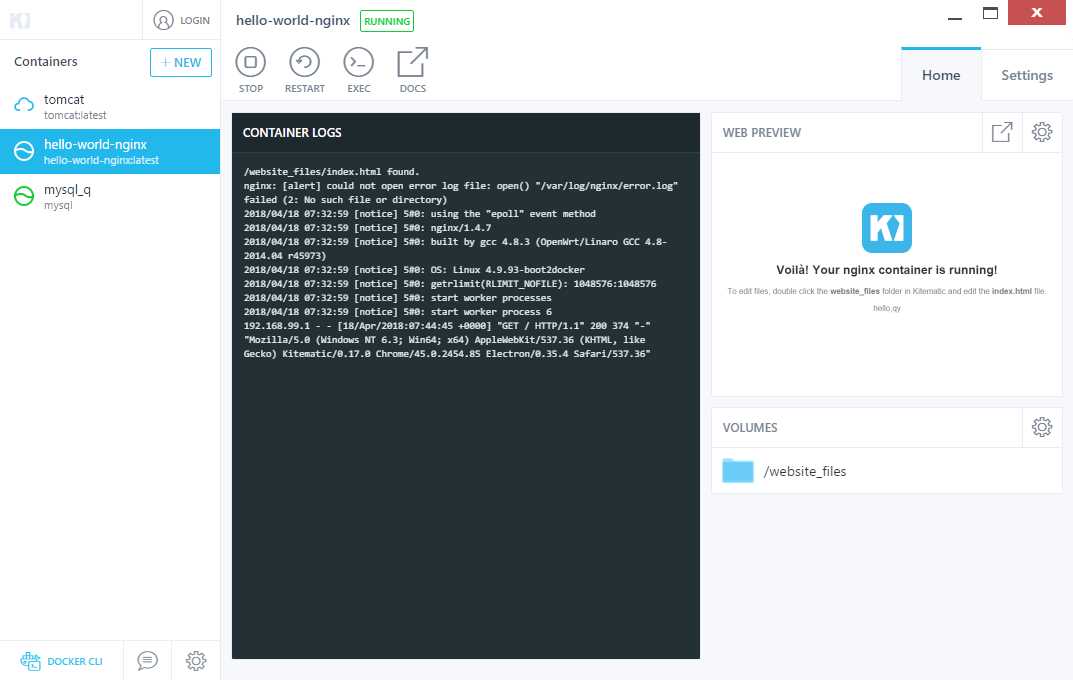The height and width of the screenshot is (680, 1073).
Task: Click the Kitematic logo in the top-left
Action: [x=20, y=21]
